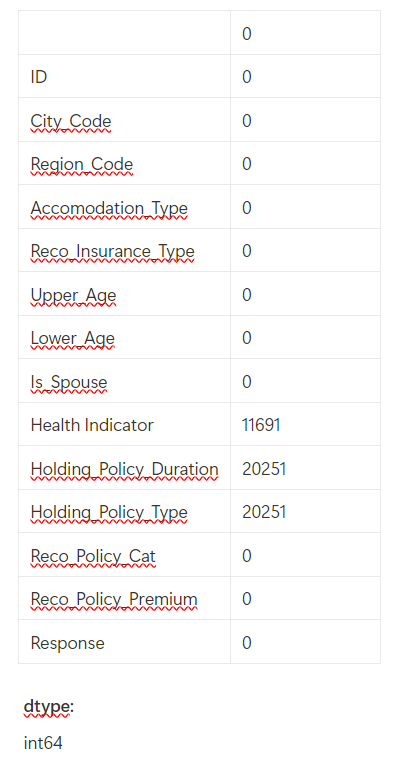Click the Reco_Insurance_Type label
The height and width of the screenshot is (762, 397).
click(112, 251)
